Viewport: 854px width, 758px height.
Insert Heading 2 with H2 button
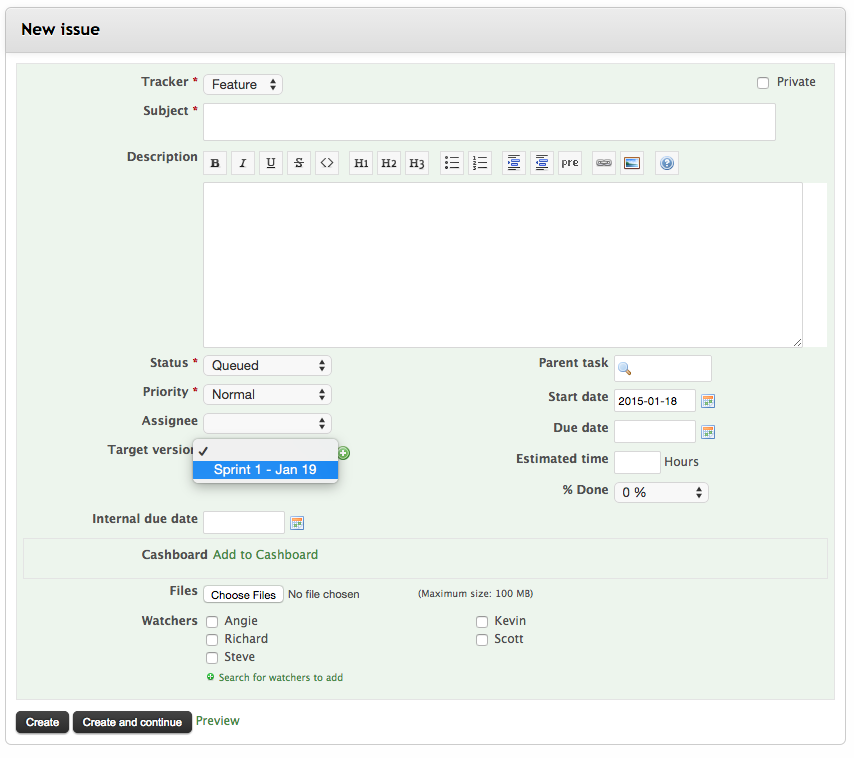[x=389, y=163]
